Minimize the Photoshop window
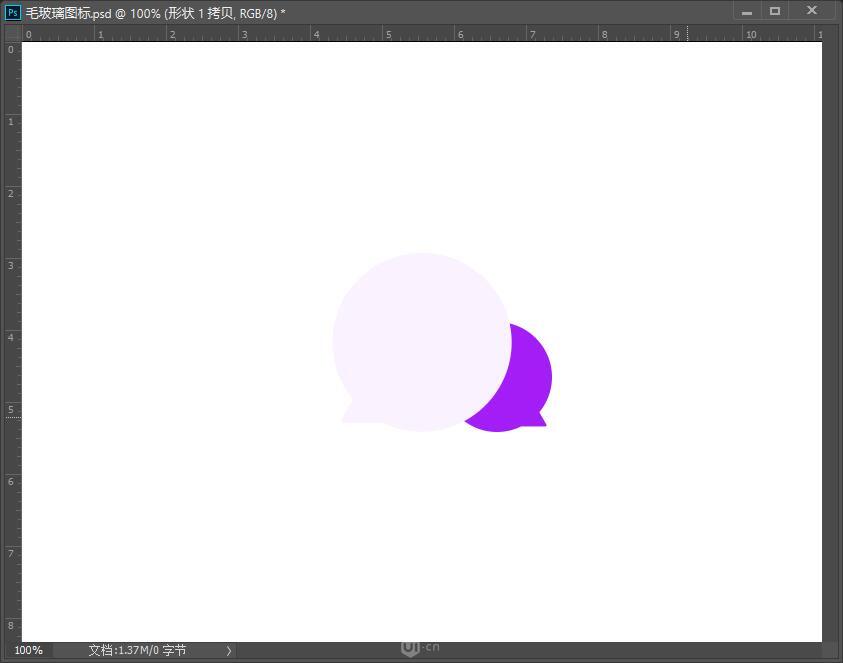843x663 pixels. point(747,11)
